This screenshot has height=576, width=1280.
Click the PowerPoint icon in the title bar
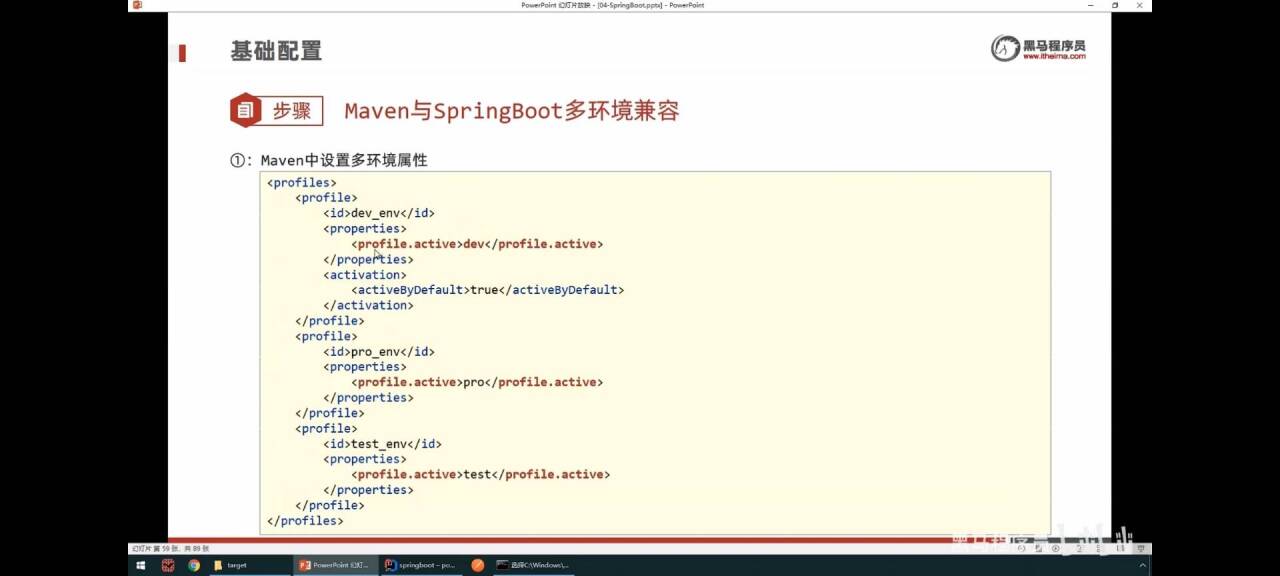137,5
